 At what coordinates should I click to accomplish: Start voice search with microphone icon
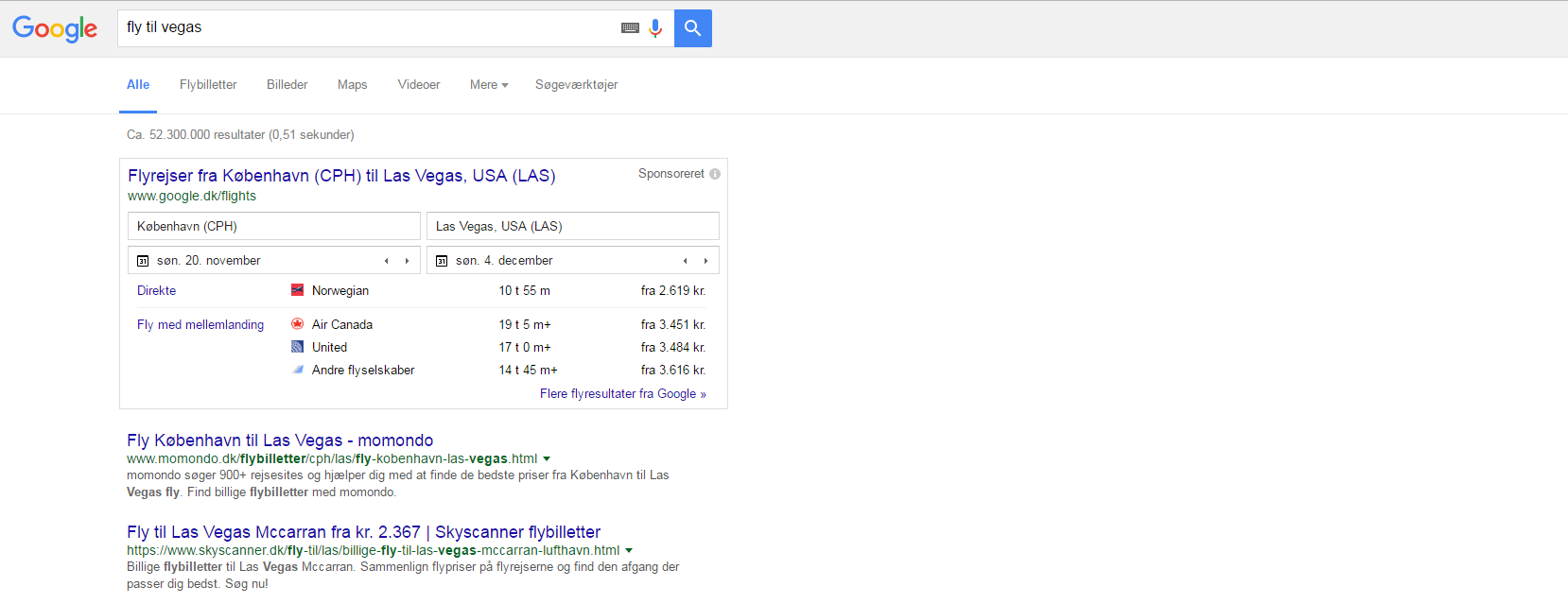click(x=655, y=28)
